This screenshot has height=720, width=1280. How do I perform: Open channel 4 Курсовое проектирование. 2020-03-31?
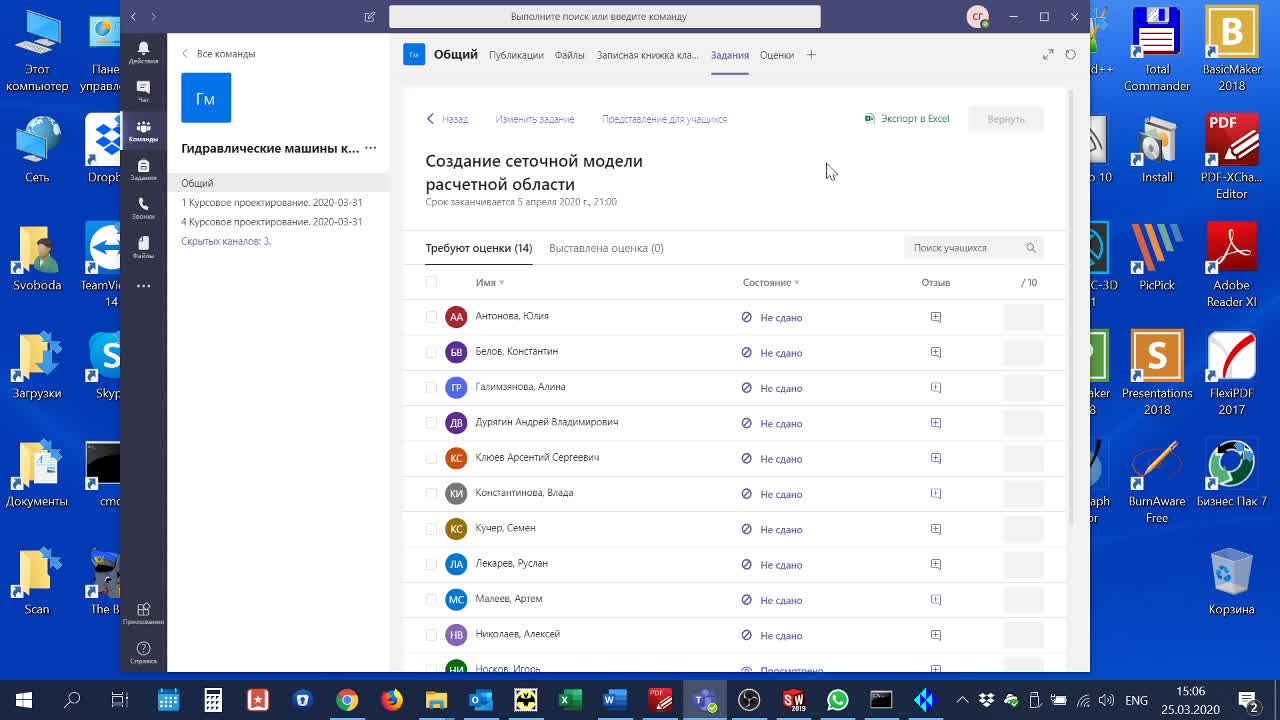272,222
